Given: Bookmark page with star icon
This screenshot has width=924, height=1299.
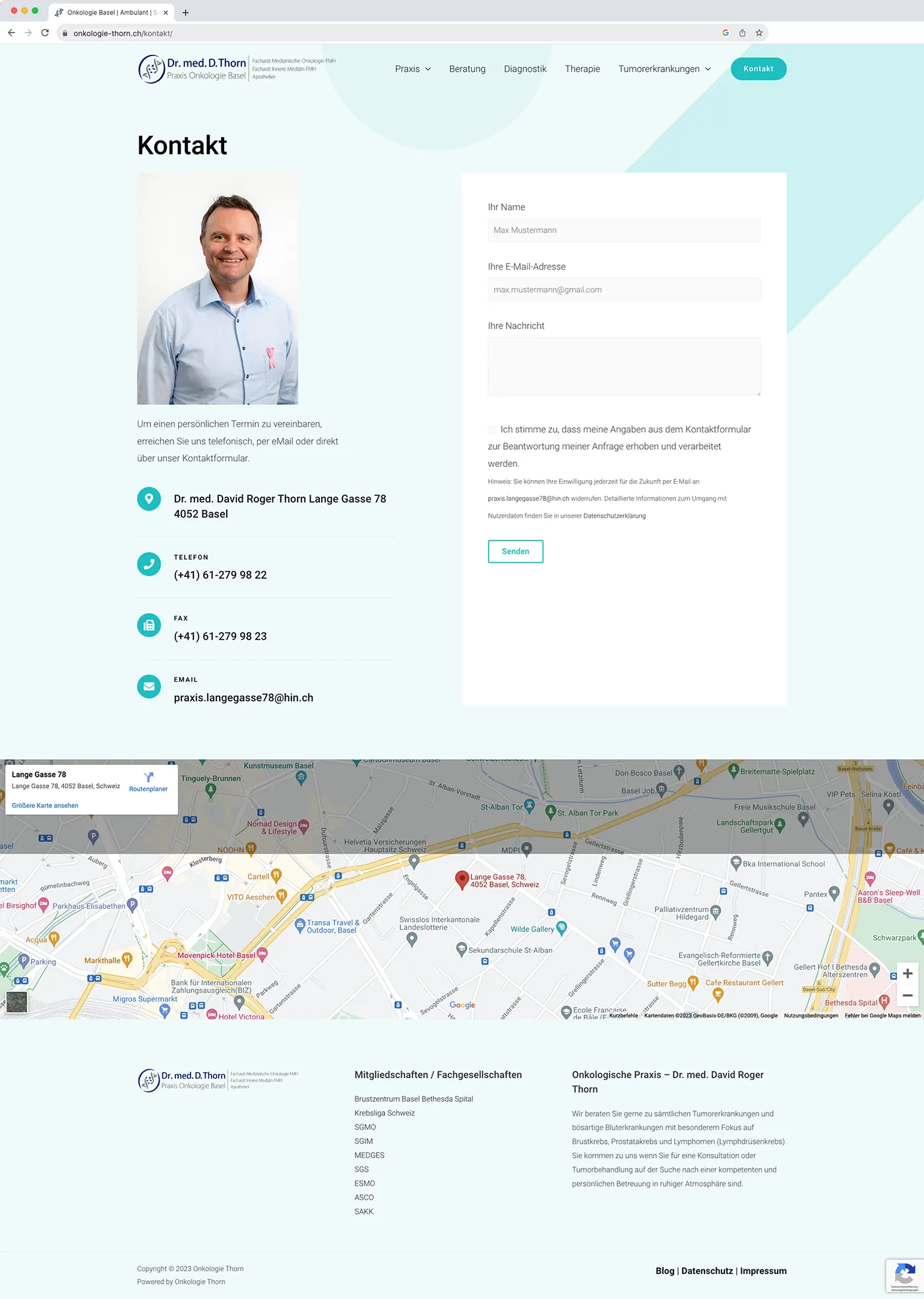Looking at the screenshot, I should click(759, 33).
